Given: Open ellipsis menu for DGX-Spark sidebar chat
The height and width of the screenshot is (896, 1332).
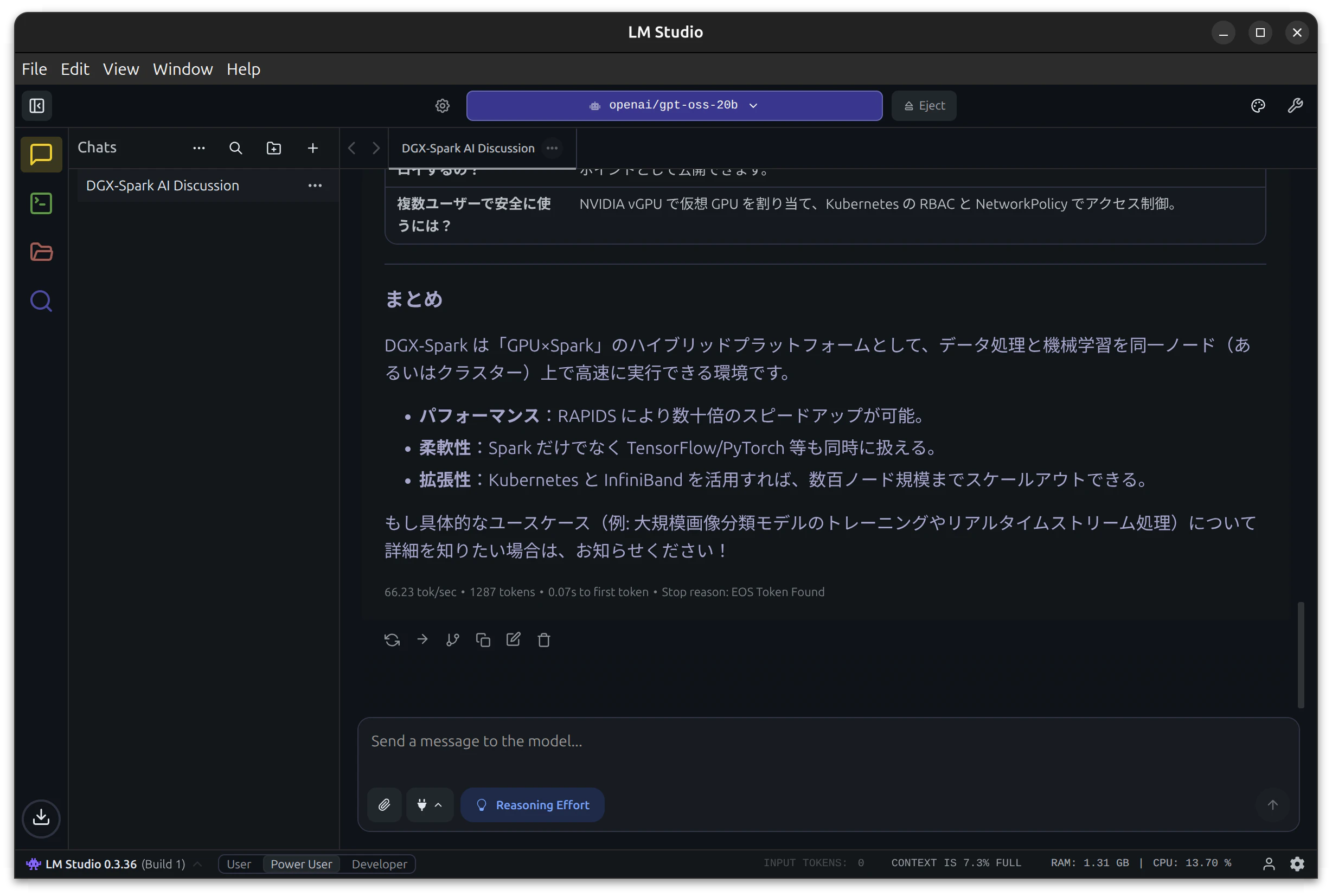Looking at the screenshot, I should (315, 185).
